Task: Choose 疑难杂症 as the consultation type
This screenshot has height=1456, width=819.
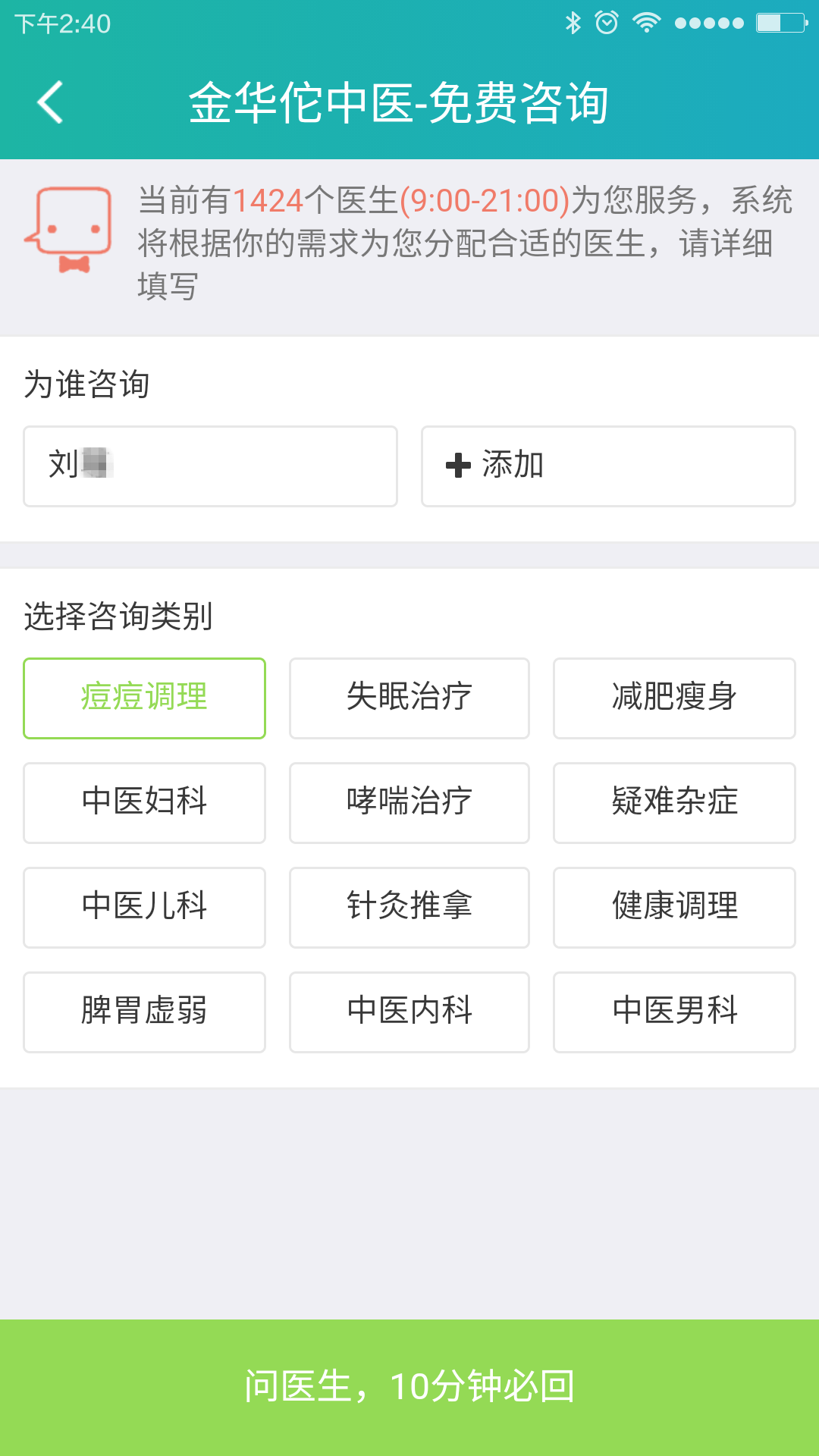Action: (673, 802)
